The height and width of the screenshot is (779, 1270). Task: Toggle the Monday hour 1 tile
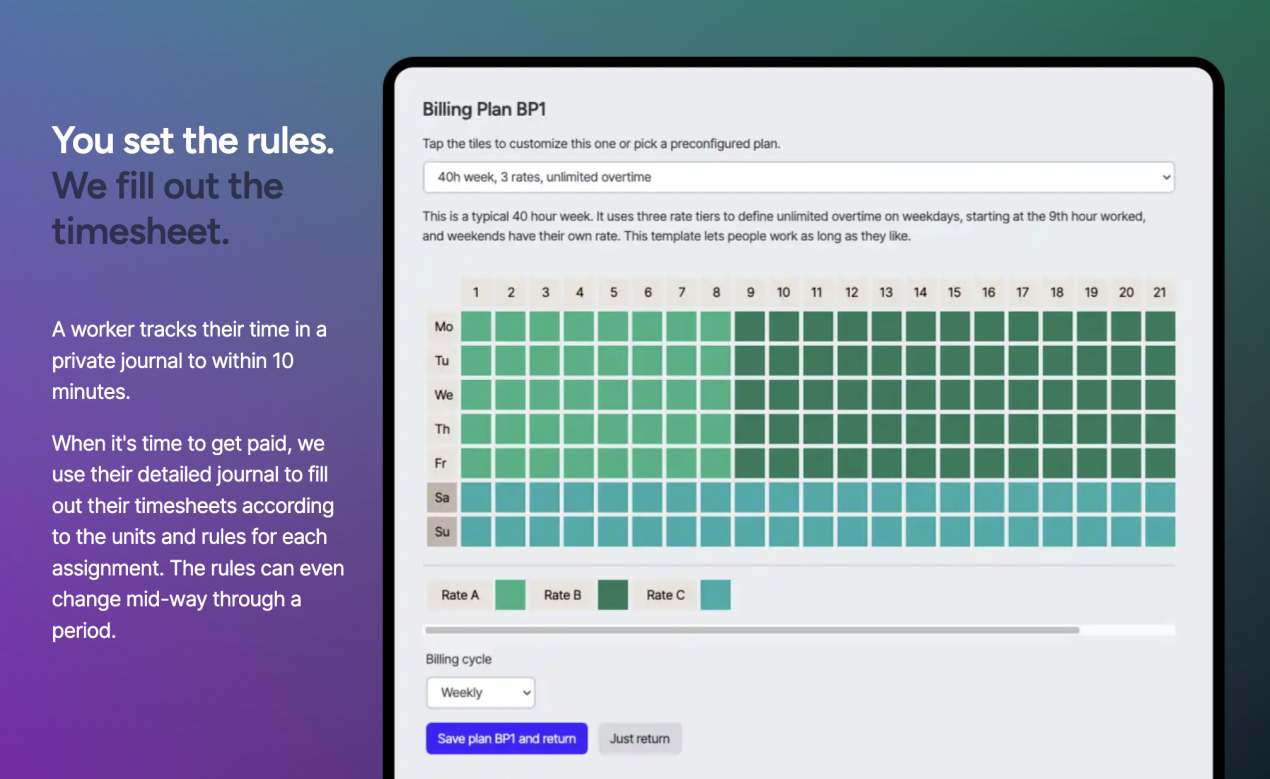(476, 327)
